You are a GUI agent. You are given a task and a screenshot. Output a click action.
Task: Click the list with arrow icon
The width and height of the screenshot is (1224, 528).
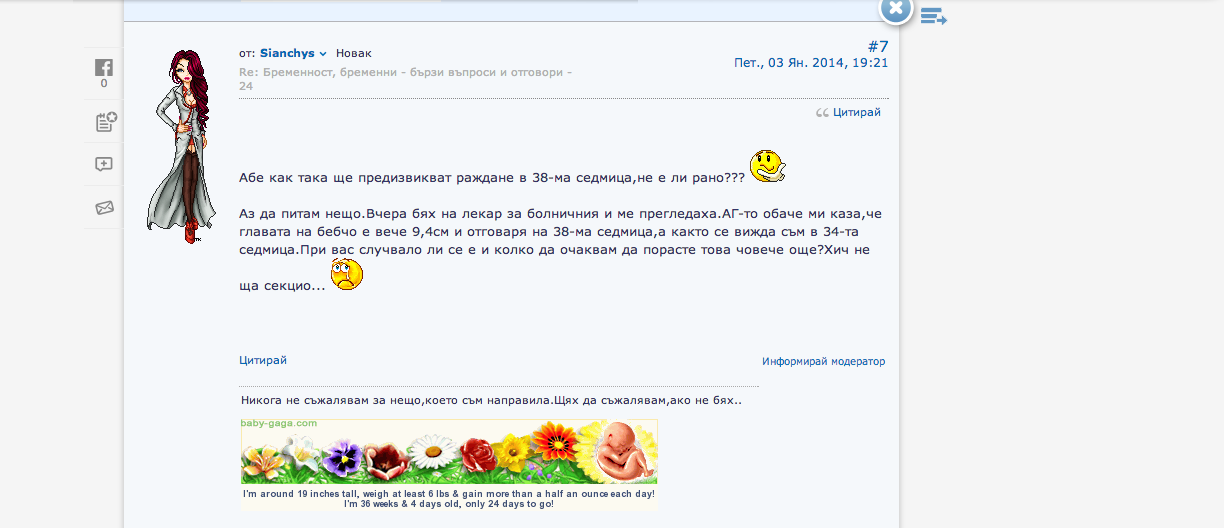pyautogui.click(x=933, y=16)
